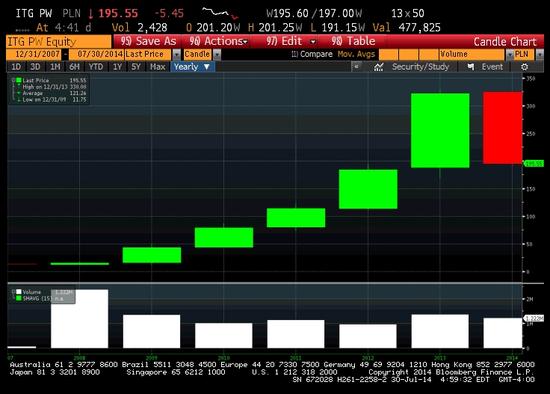The image size is (550, 394).
Task: Select the Max range tab
Action: [x=158, y=67]
